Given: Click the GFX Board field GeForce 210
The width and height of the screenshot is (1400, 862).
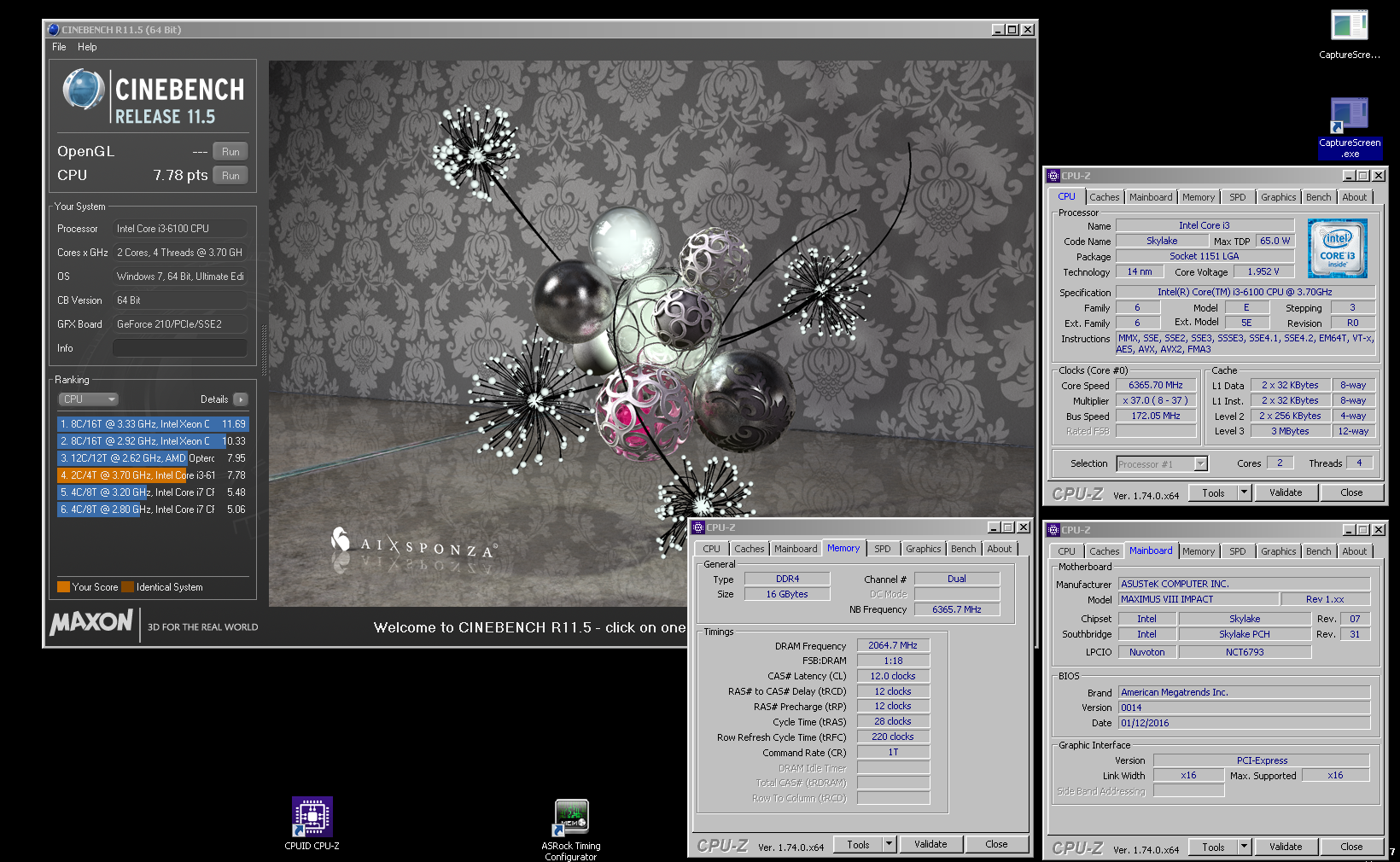Looking at the screenshot, I should [x=179, y=324].
